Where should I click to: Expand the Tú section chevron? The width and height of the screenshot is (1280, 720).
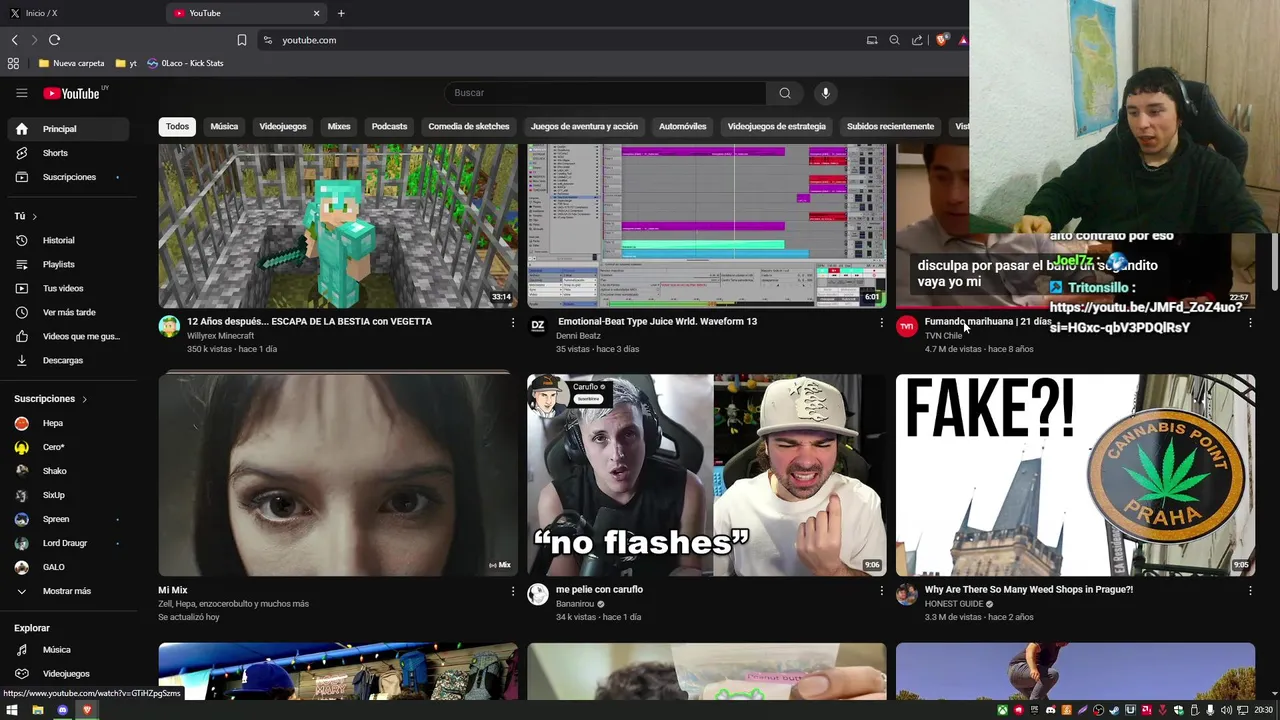34,216
